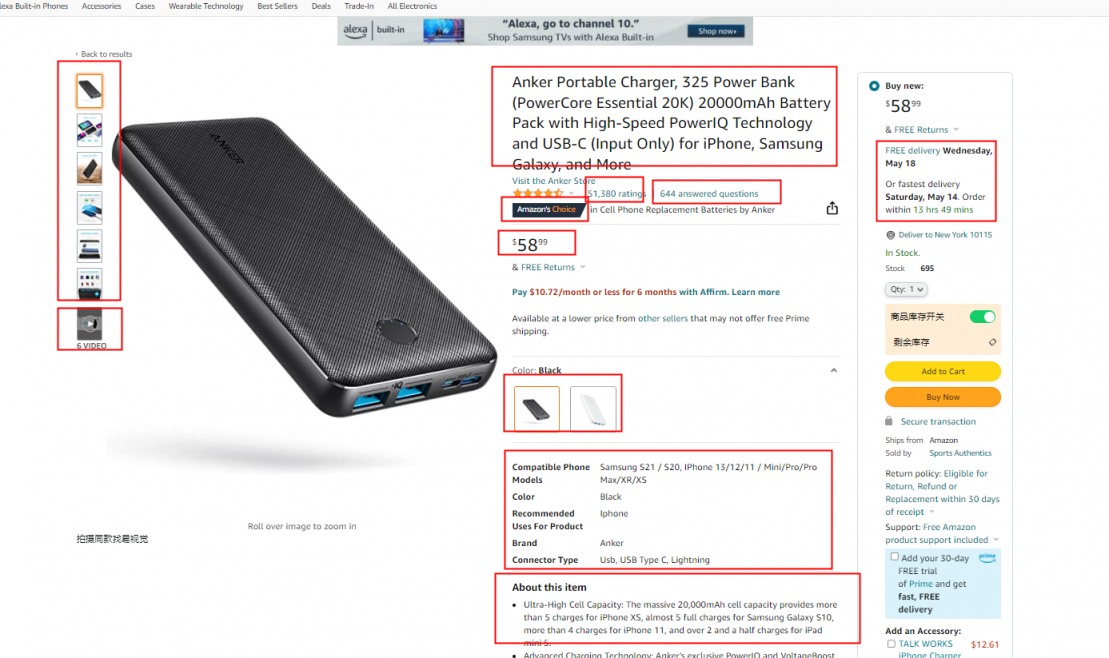Open the Deals menu item

(x=321, y=6)
